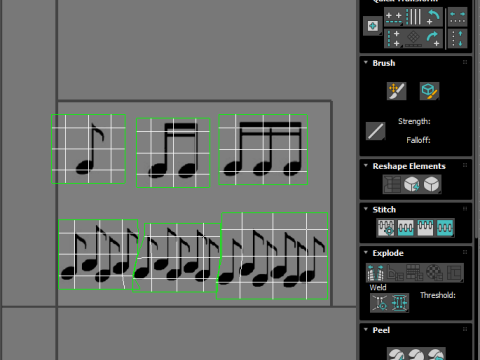Collapse the Explode rollout
The height and width of the screenshot is (360, 480).
[x=366, y=252]
